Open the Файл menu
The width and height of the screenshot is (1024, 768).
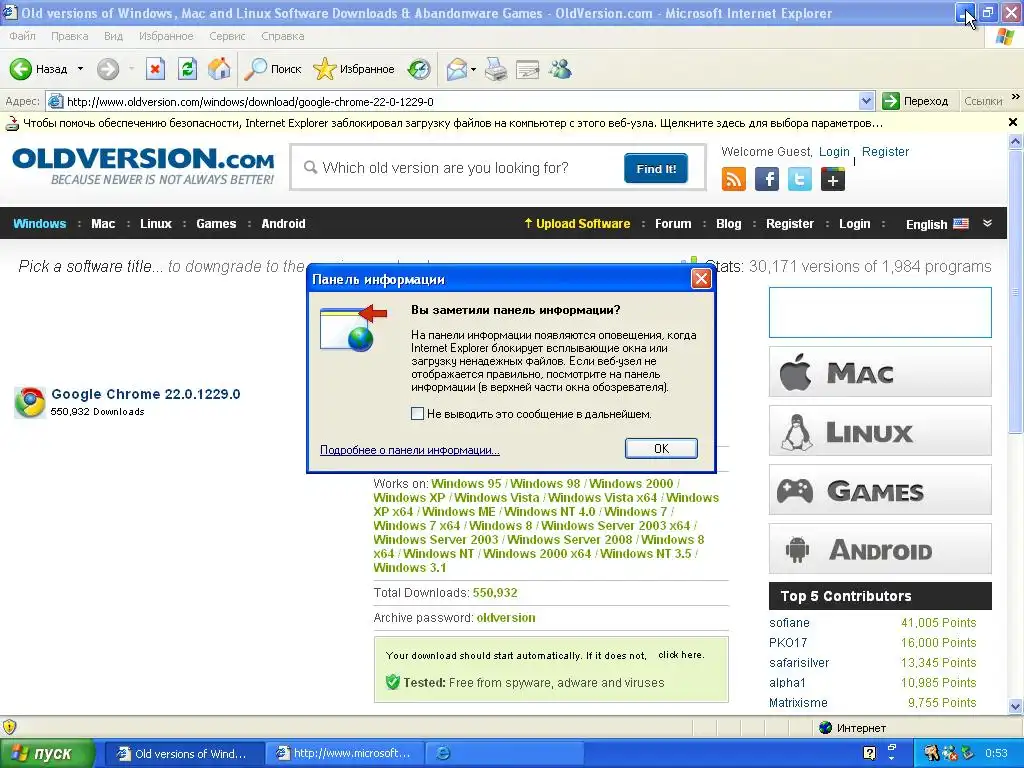coord(22,36)
